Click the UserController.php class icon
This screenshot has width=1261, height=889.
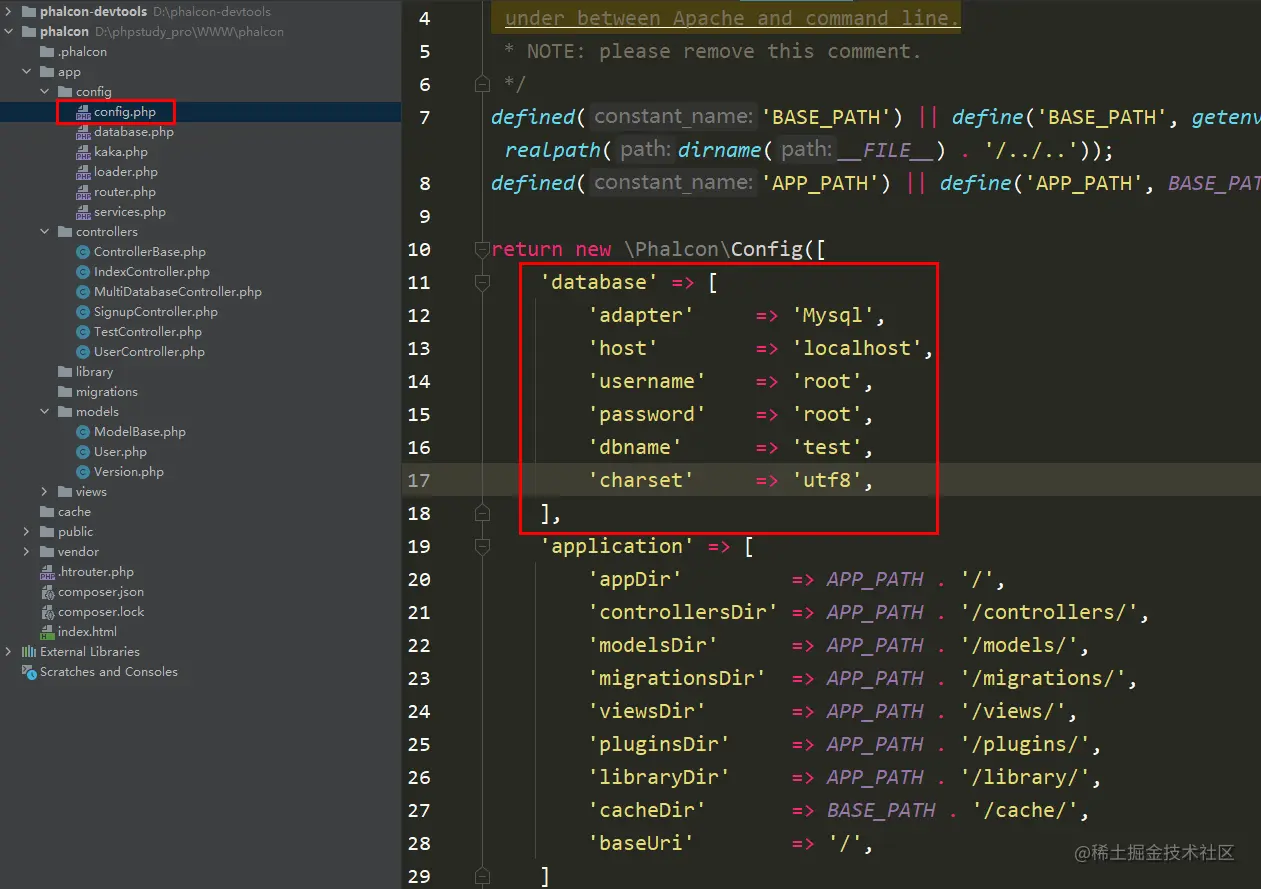click(84, 352)
